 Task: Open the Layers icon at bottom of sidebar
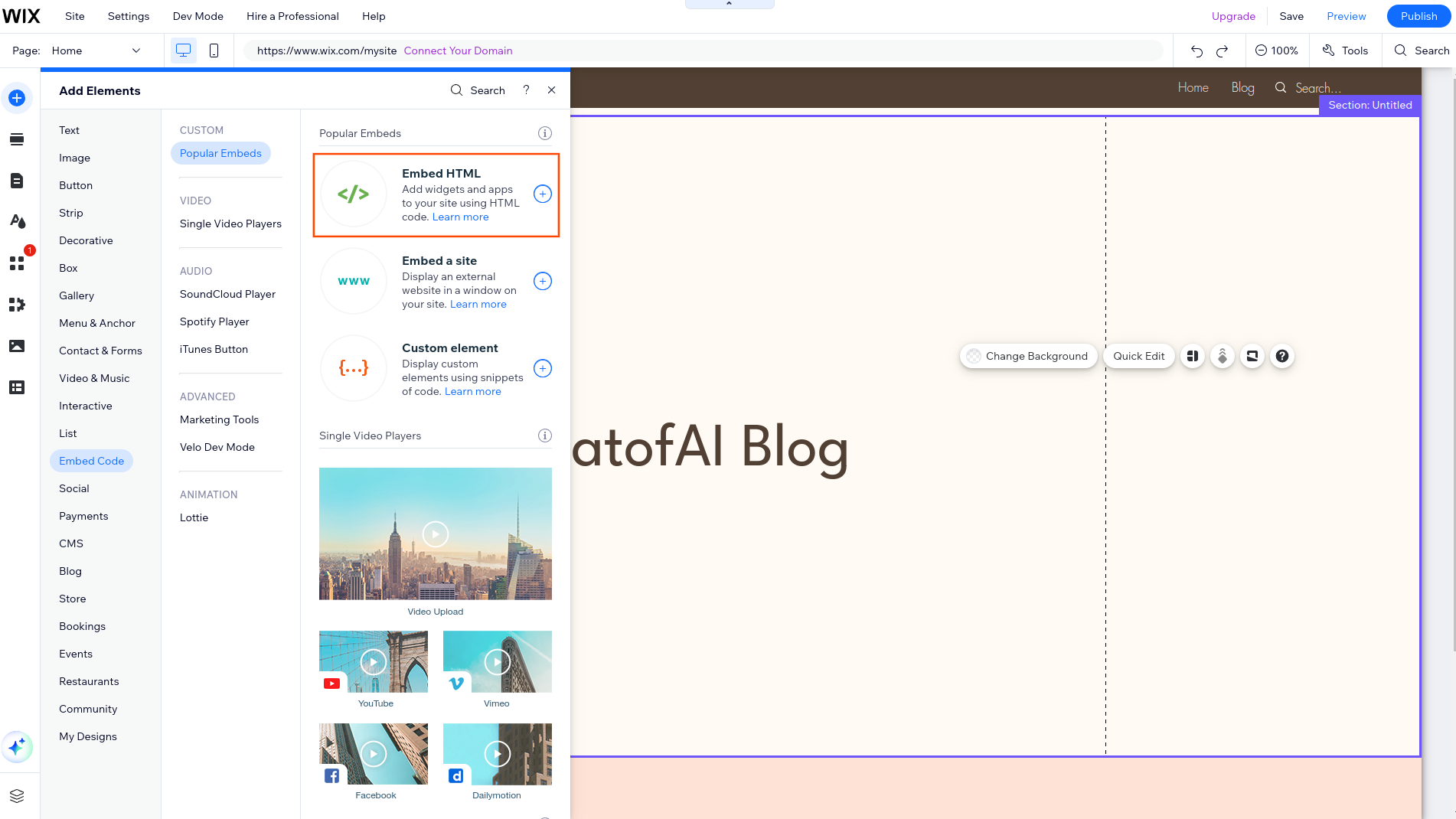click(x=17, y=796)
